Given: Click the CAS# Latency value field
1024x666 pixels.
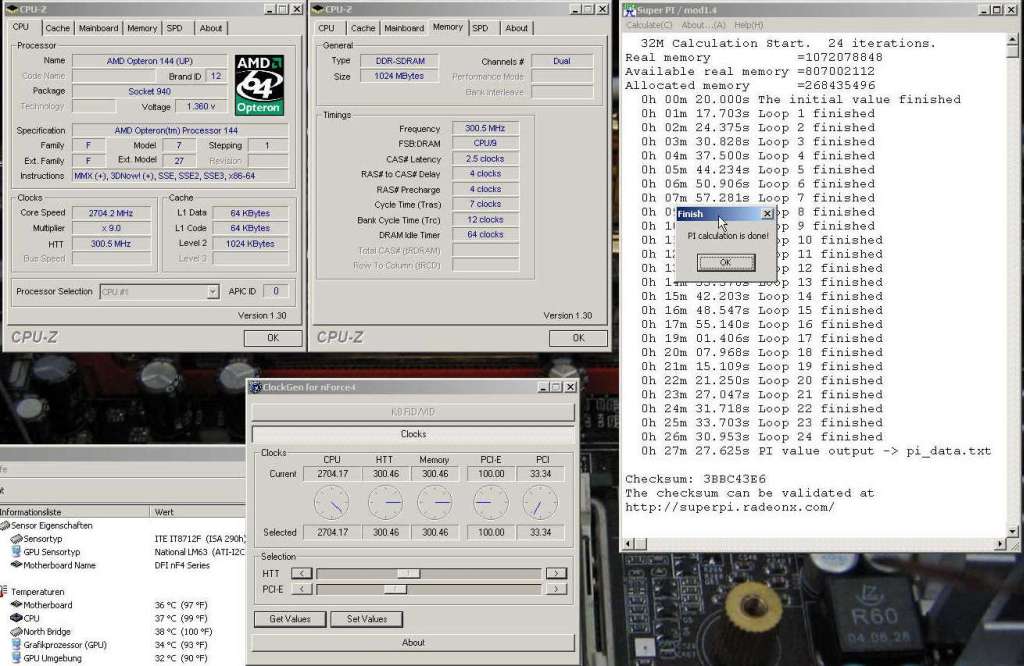Looking at the screenshot, I should [485, 159].
